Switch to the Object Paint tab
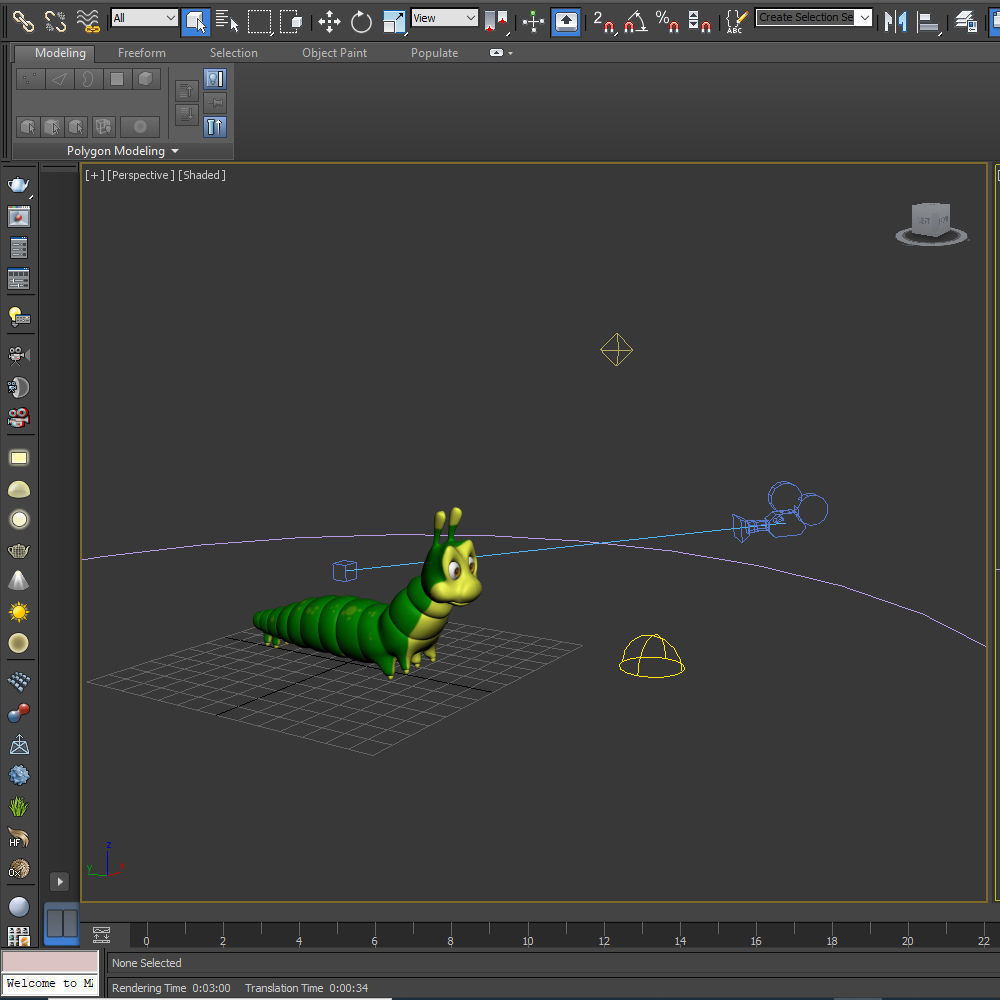 pyautogui.click(x=334, y=53)
